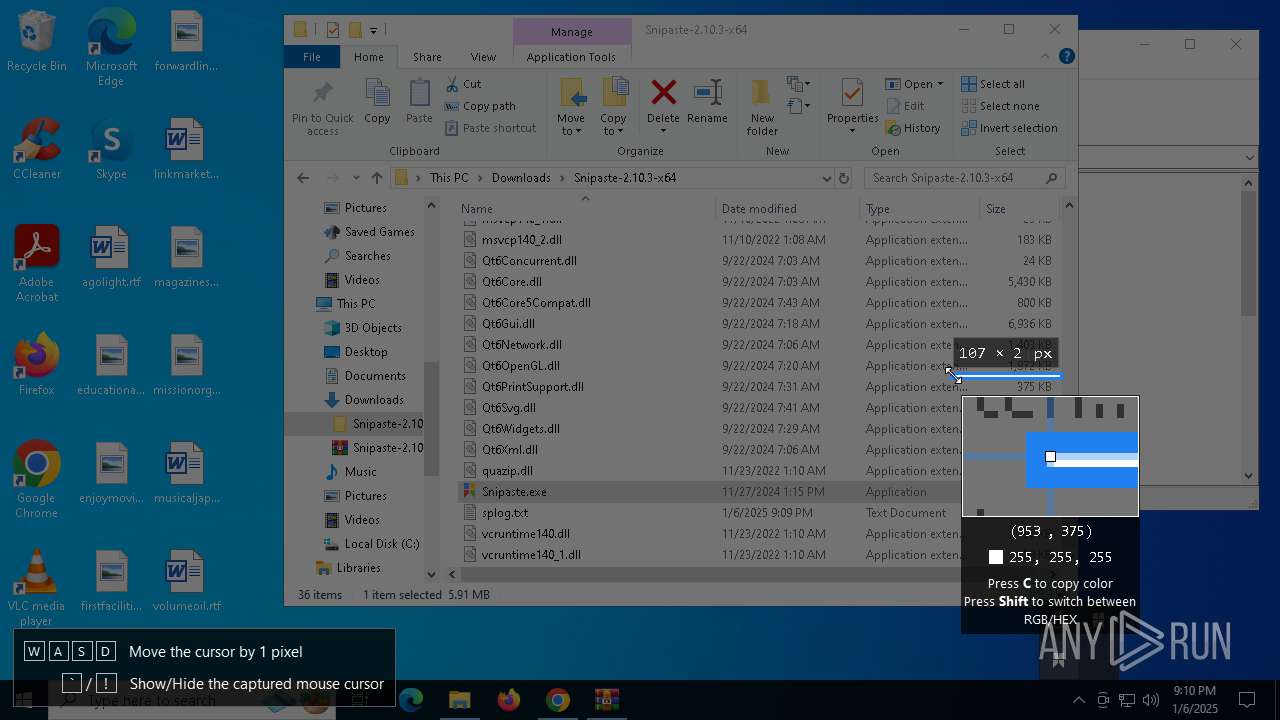Viewport: 1280px width, 720px height.
Task: Open VLC media player desktop icon
Action: (x=37, y=589)
